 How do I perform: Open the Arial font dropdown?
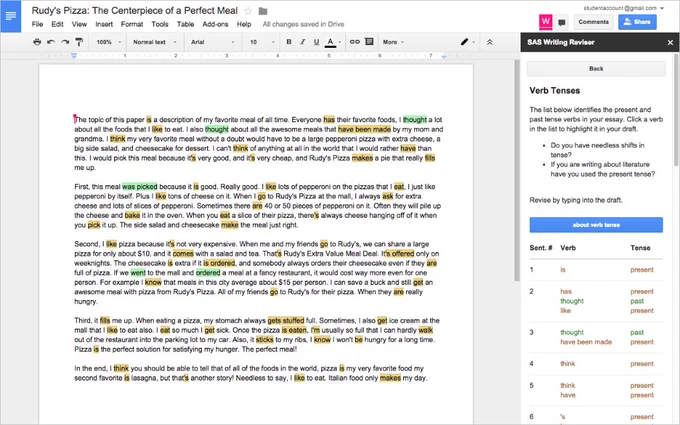(x=212, y=42)
